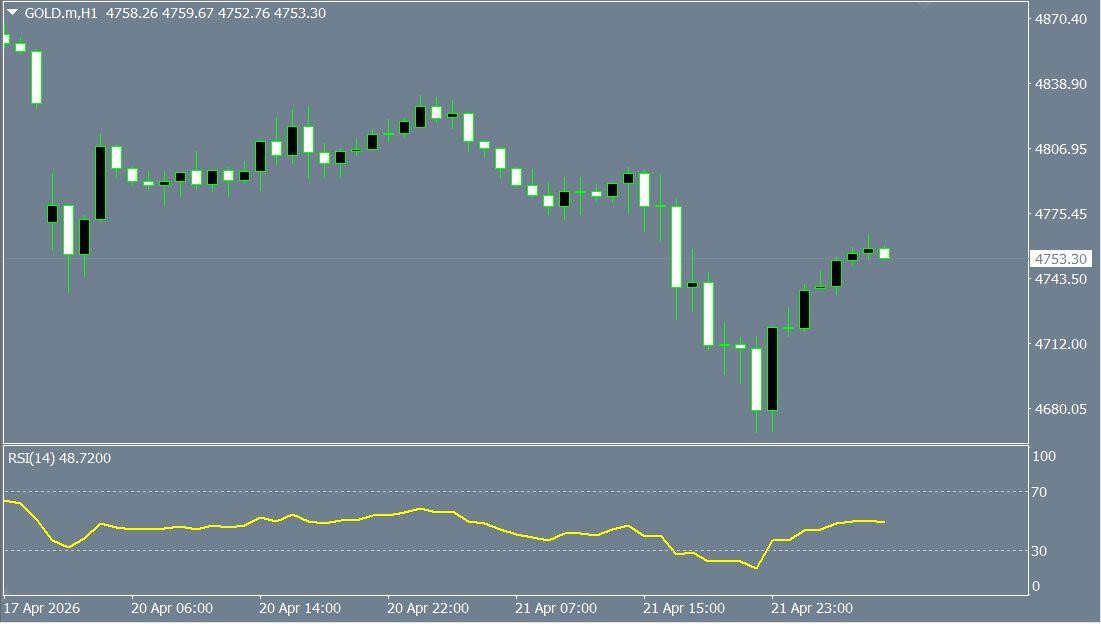
Task: Open the dropdown arrow beside GOLD.m,H1
Action: [13, 12]
